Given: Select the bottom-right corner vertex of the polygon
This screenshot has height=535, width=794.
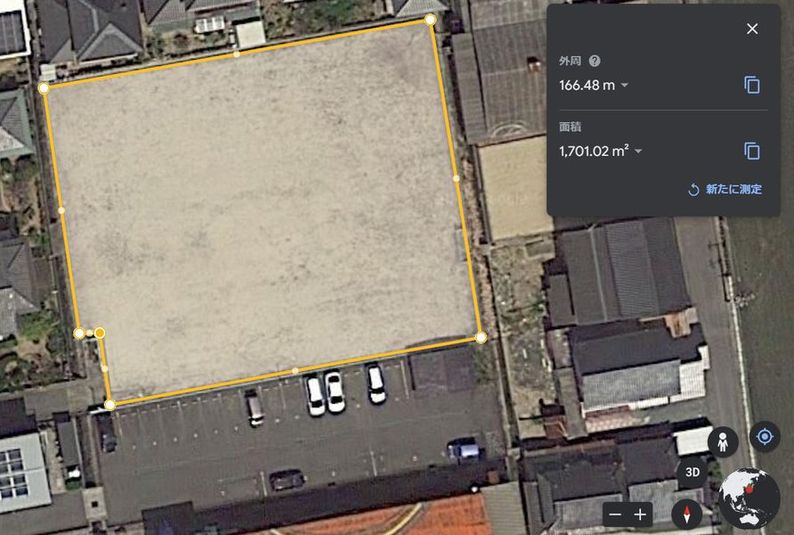Looking at the screenshot, I should (x=481, y=337).
